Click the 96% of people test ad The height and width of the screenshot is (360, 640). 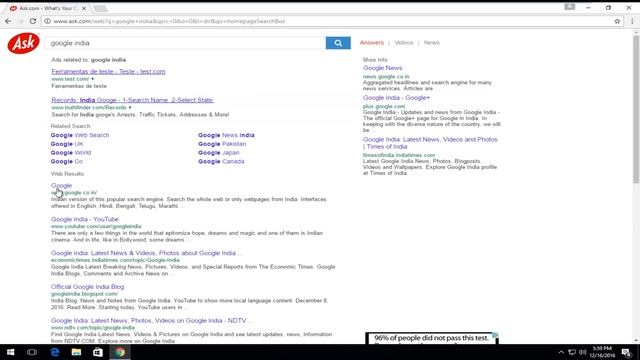[x=431, y=338]
